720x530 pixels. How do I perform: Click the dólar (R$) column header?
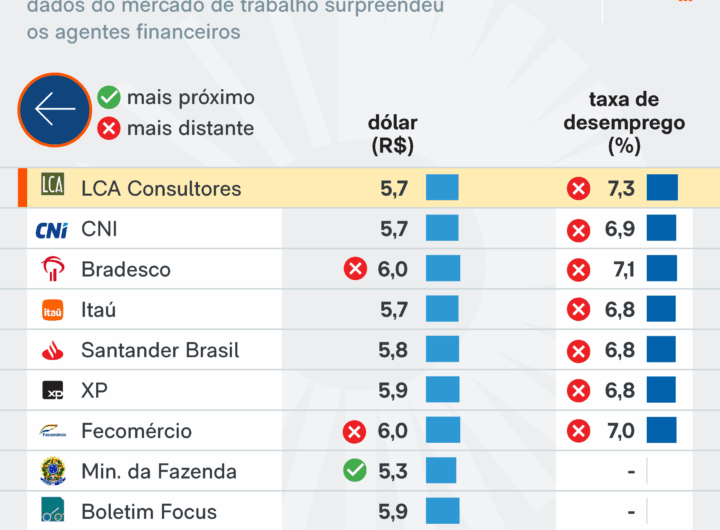[x=392, y=134]
